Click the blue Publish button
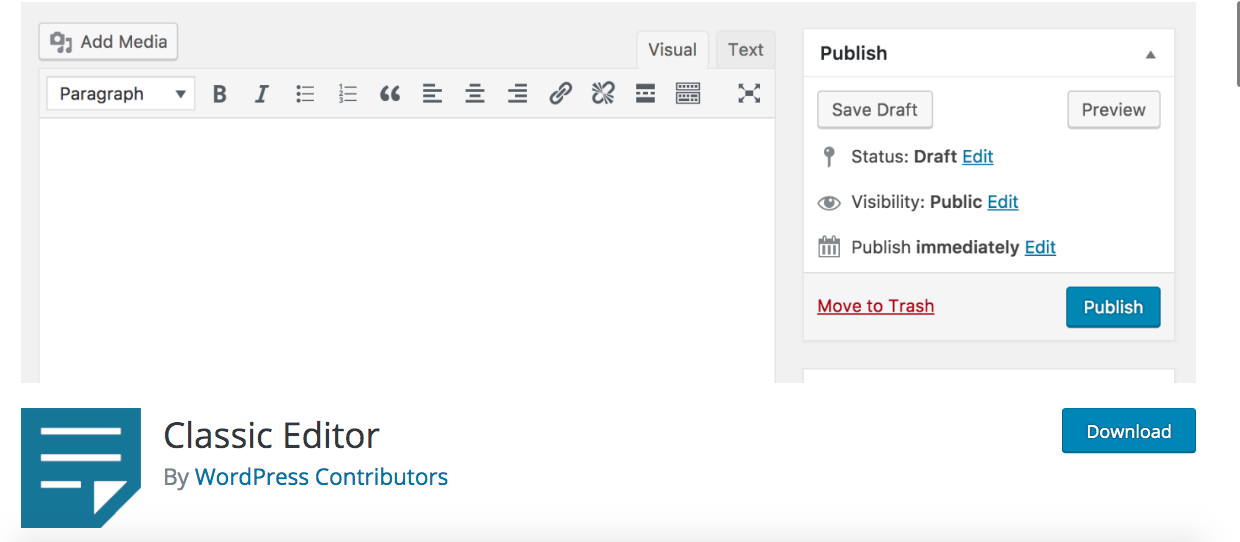 [x=1113, y=307]
